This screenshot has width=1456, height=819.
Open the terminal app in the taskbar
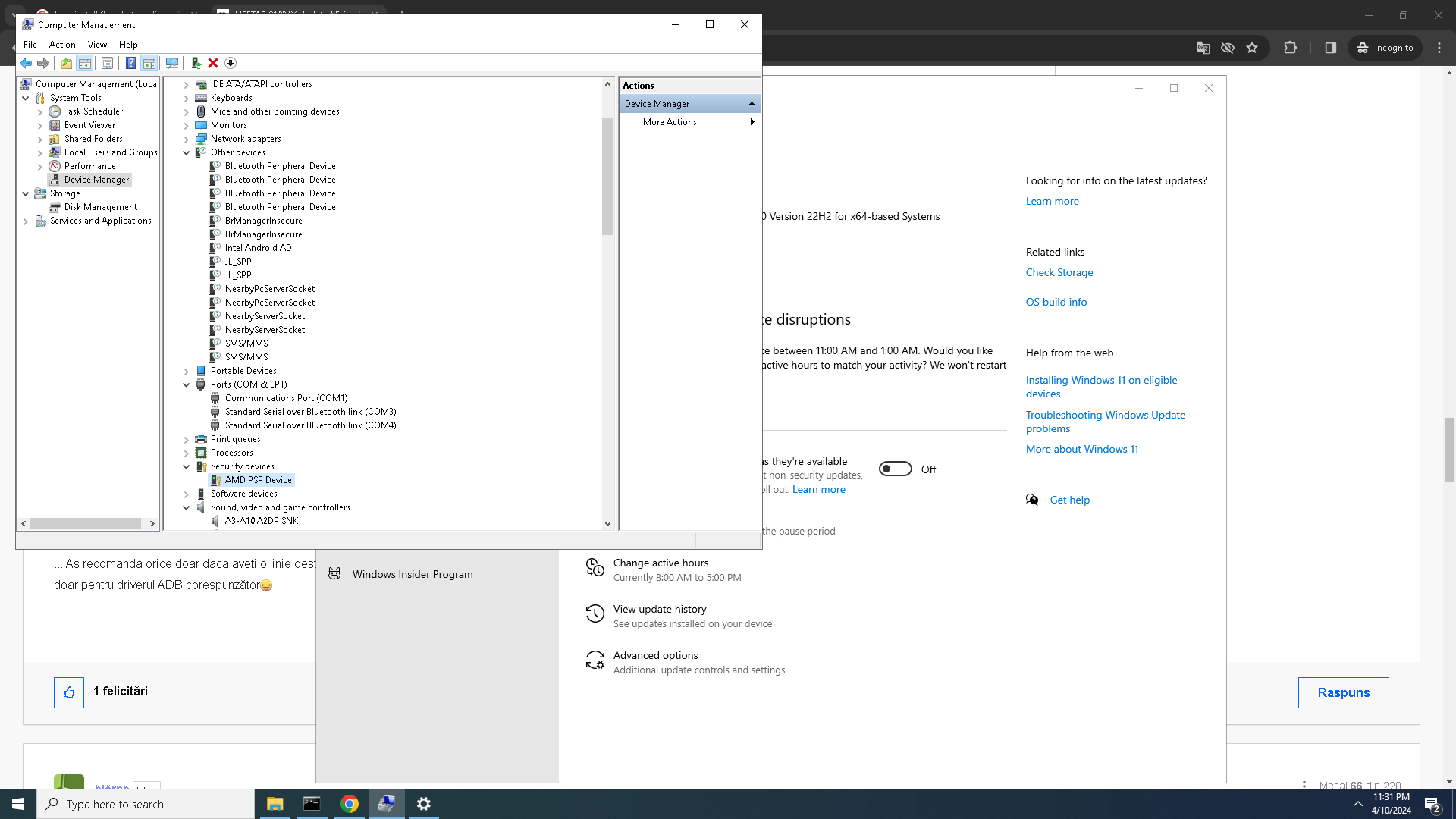[x=312, y=804]
